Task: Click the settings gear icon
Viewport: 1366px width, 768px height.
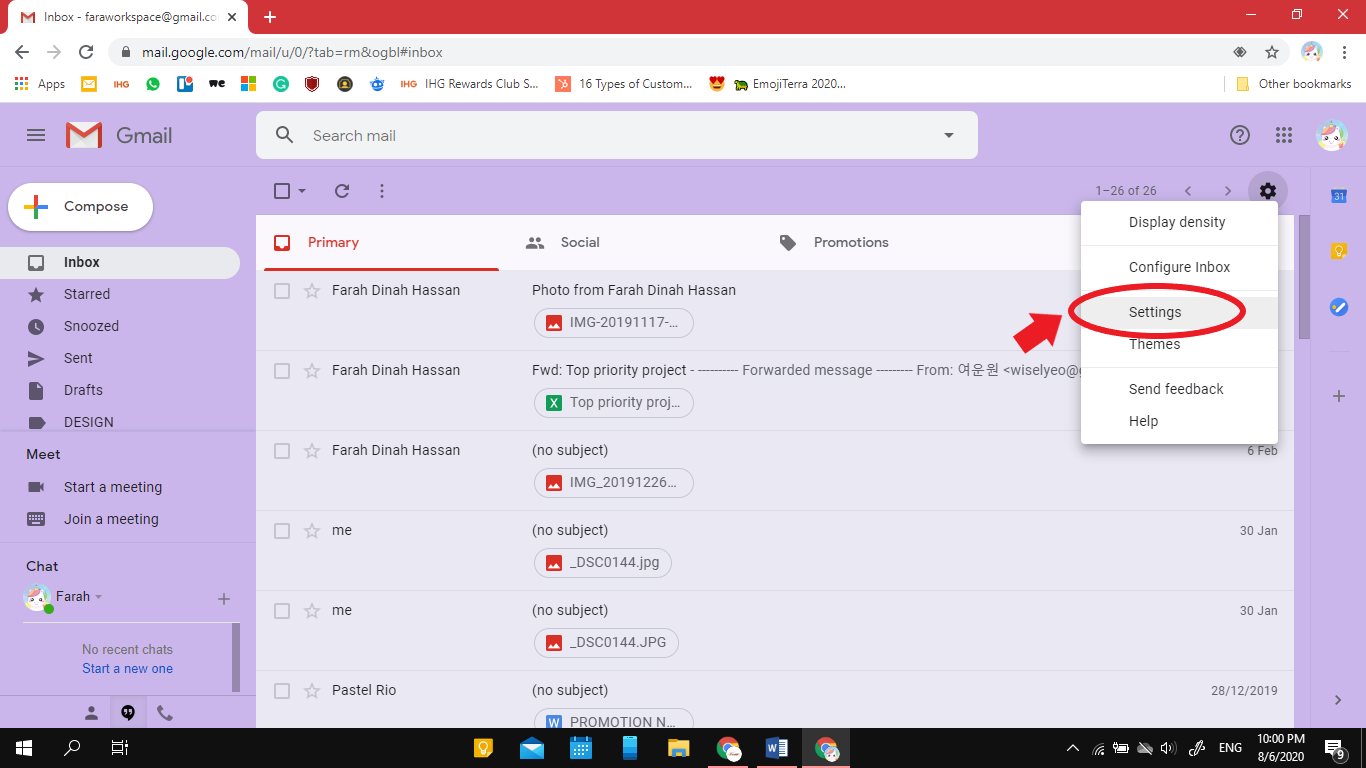Action: (x=1268, y=191)
